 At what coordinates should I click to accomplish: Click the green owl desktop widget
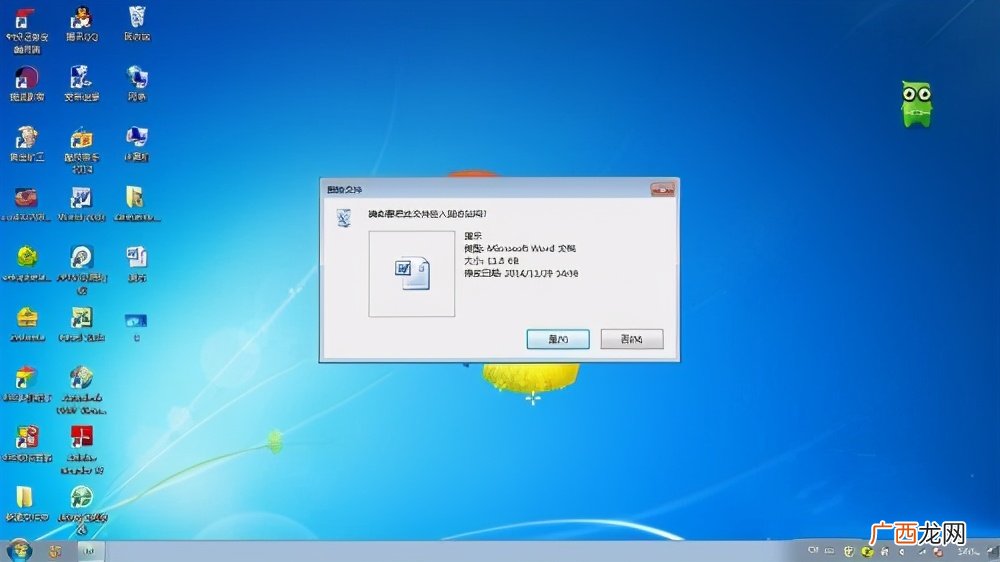coord(916,103)
